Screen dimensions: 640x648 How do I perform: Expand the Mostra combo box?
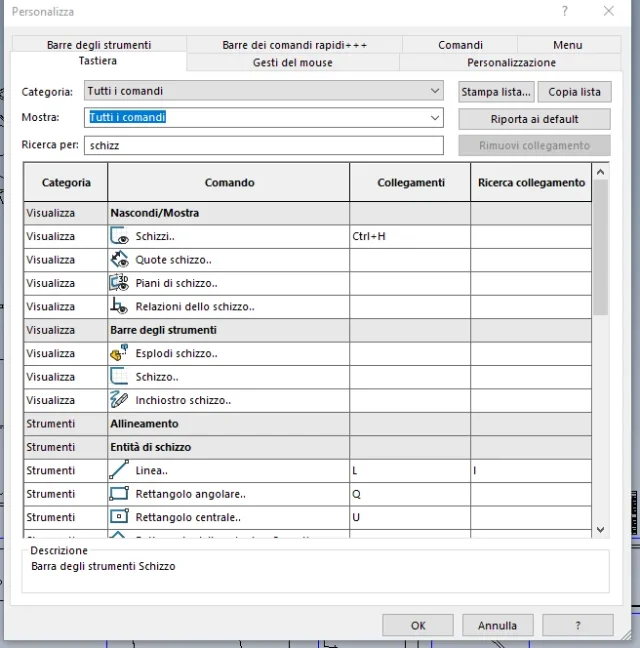[x=434, y=118]
